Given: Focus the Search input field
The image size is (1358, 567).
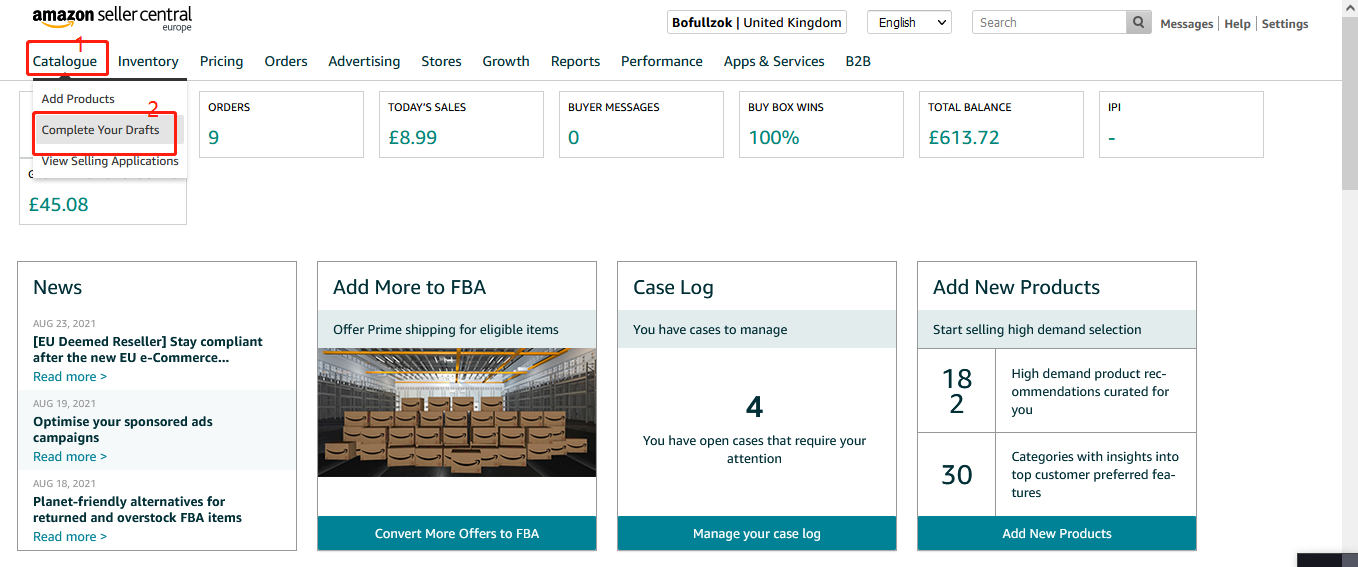Looking at the screenshot, I should point(1049,22).
